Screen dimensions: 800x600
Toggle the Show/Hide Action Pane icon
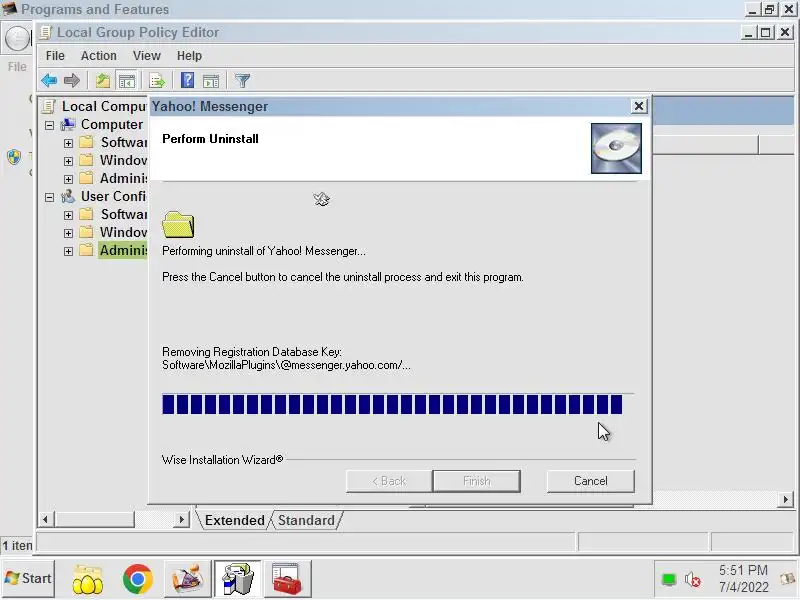click(x=211, y=80)
